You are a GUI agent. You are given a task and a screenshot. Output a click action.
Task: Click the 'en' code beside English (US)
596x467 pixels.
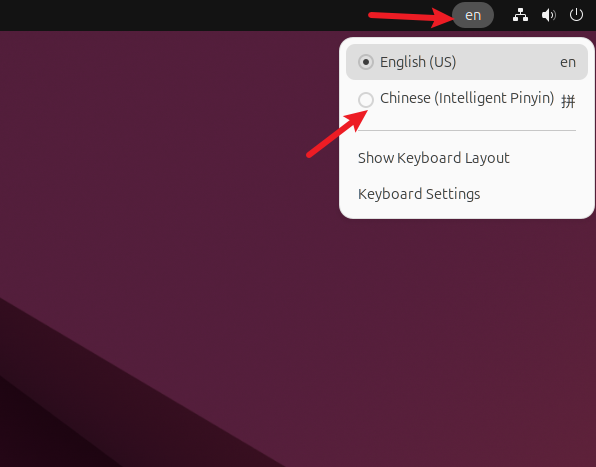568,62
